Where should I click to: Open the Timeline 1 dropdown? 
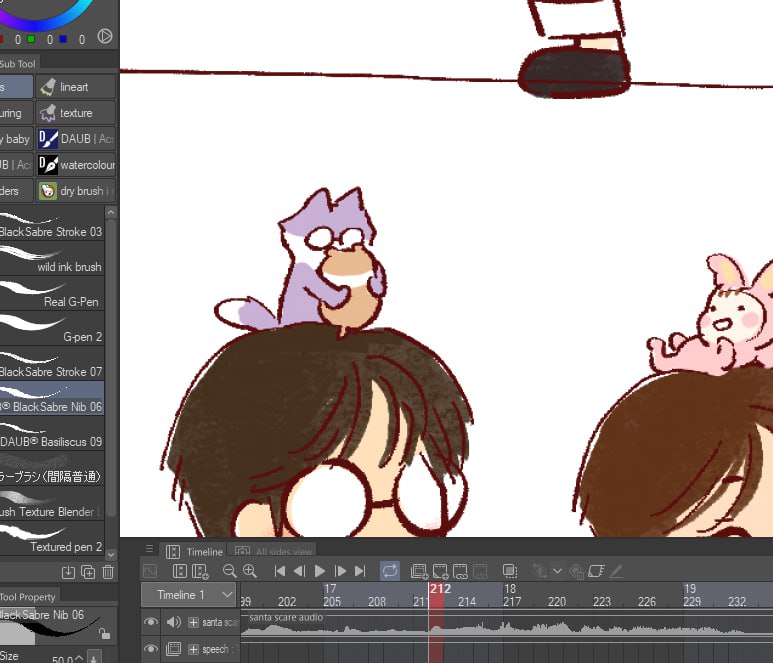click(x=188, y=595)
